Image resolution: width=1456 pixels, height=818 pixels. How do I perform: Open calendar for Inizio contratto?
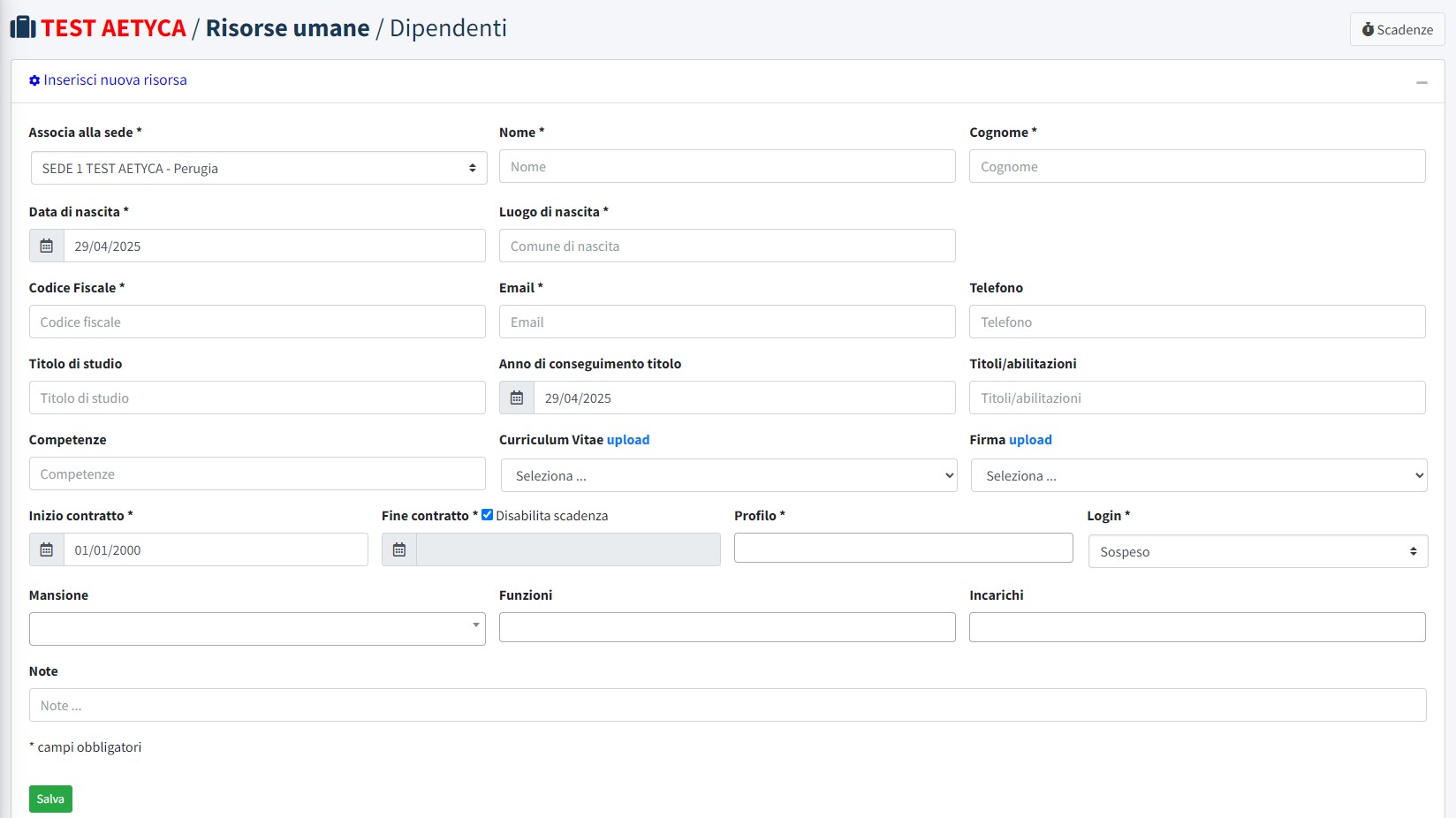(x=47, y=550)
